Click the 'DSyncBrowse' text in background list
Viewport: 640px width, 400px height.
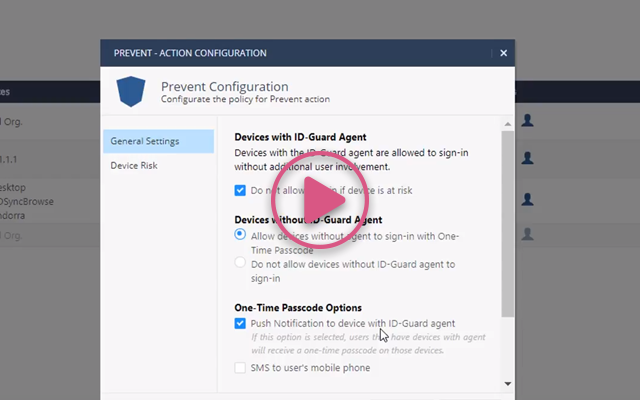click(x=26, y=202)
